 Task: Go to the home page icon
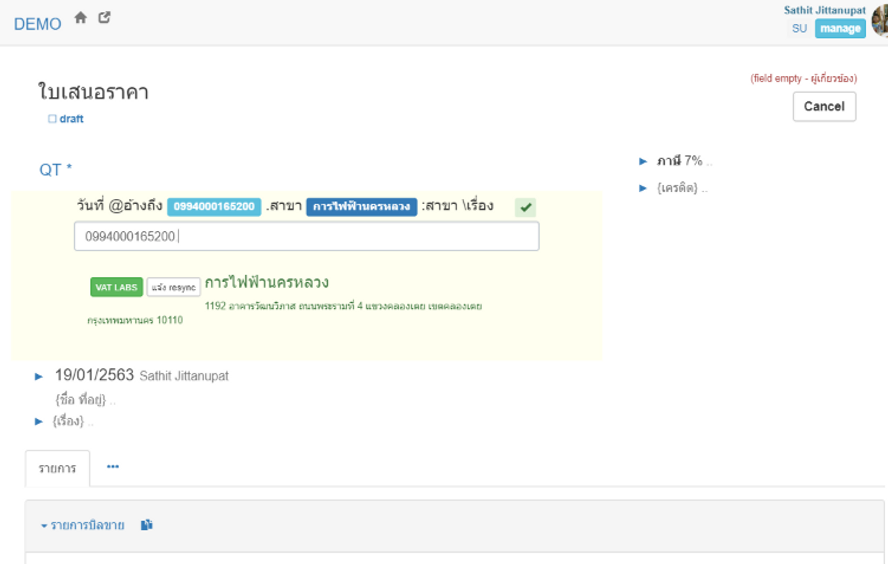coord(81,18)
